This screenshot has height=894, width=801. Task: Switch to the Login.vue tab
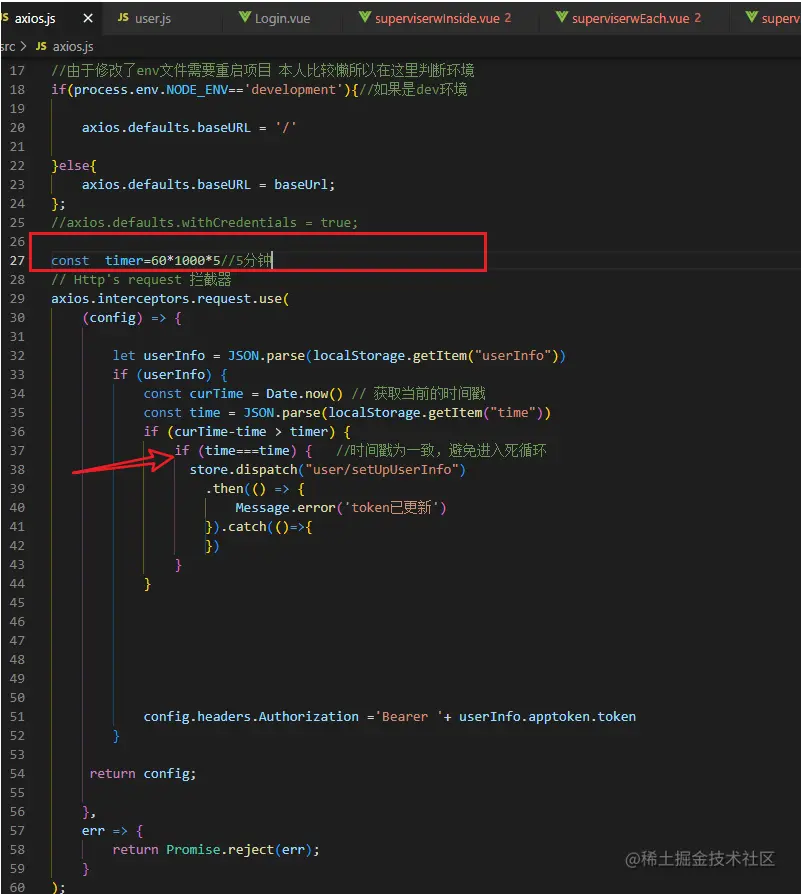(x=282, y=18)
